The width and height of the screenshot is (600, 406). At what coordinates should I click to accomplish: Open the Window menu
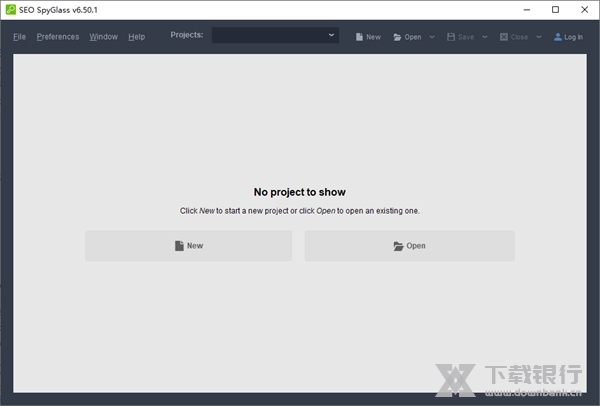[103, 37]
